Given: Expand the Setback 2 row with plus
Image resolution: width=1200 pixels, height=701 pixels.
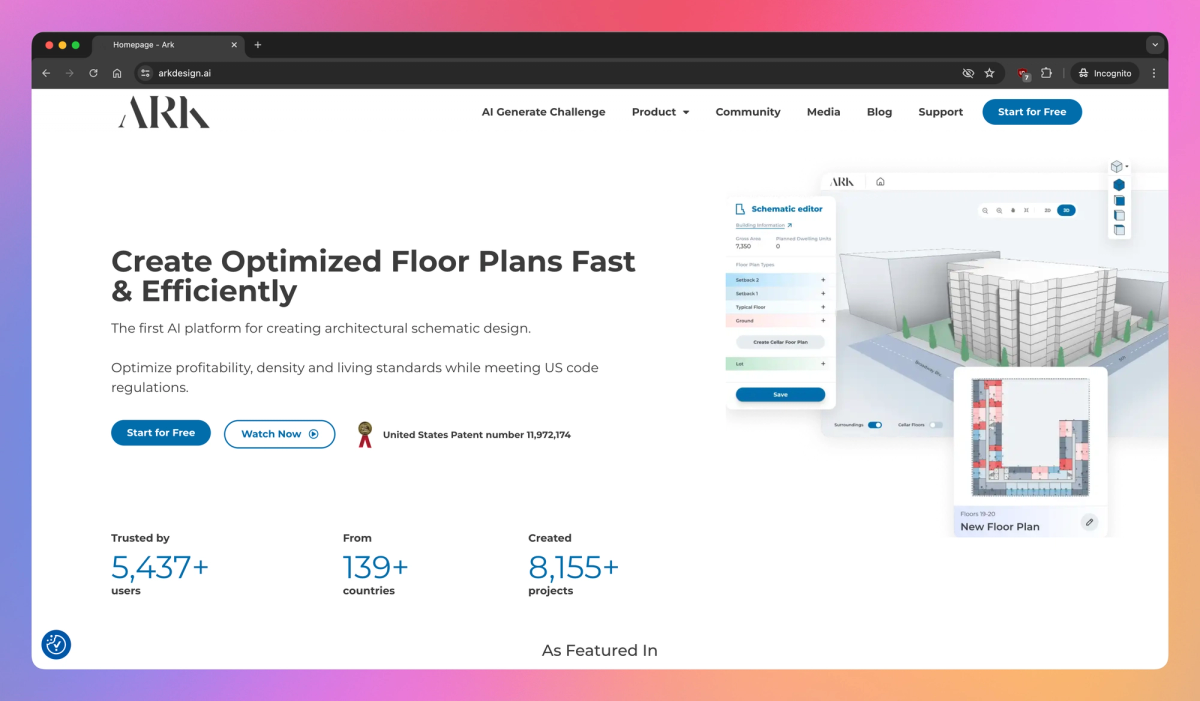Looking at the screenshot, I should (823, 280).
